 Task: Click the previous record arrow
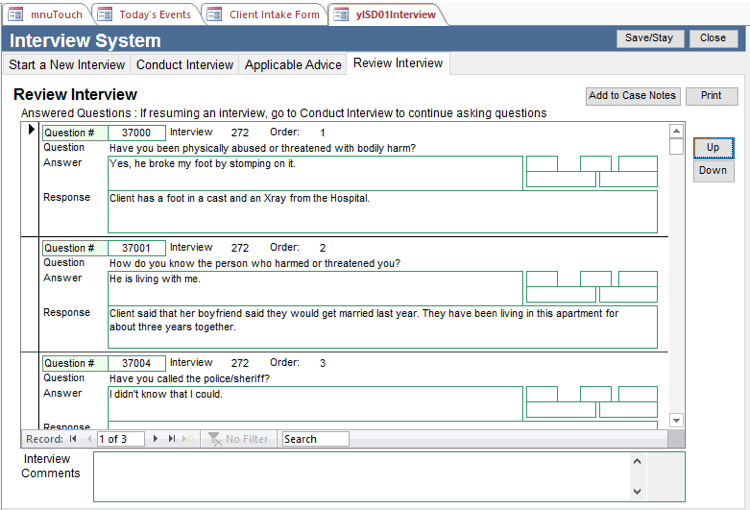click(89, 439)
